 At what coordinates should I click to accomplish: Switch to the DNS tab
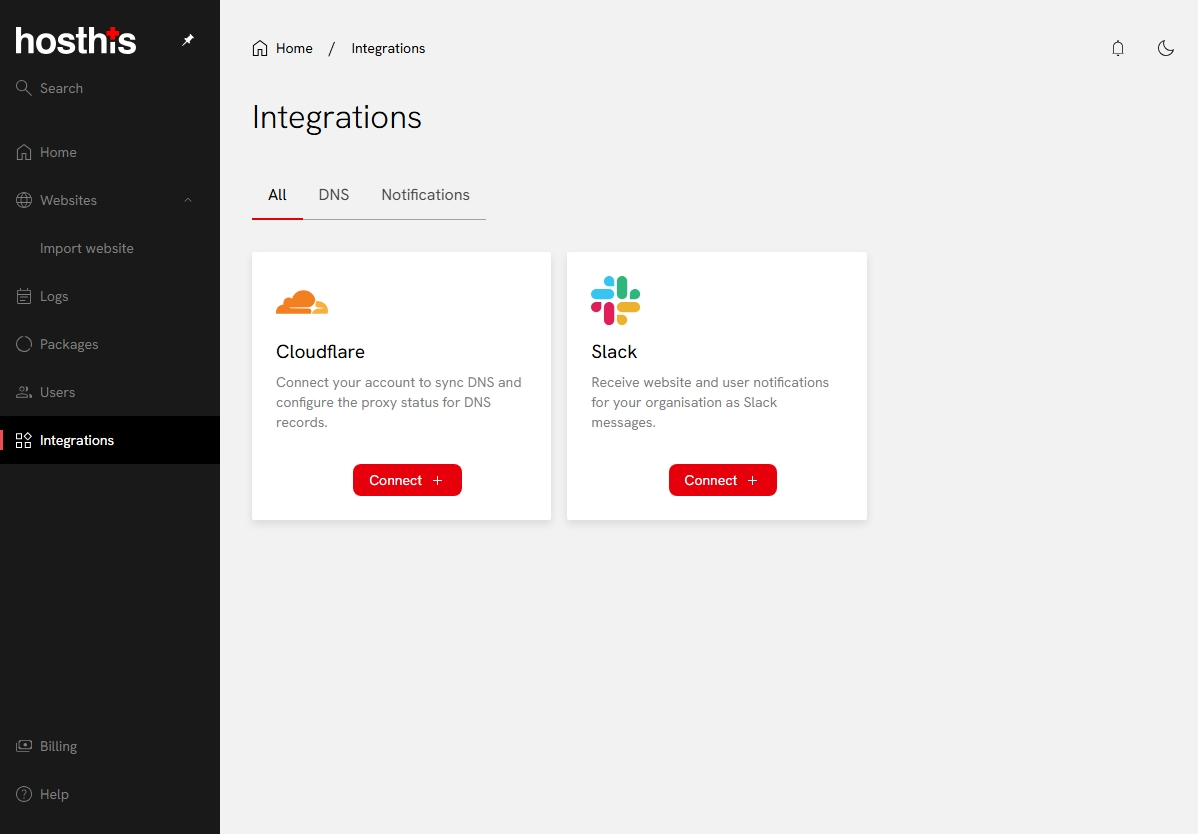(x=334, y=195)
